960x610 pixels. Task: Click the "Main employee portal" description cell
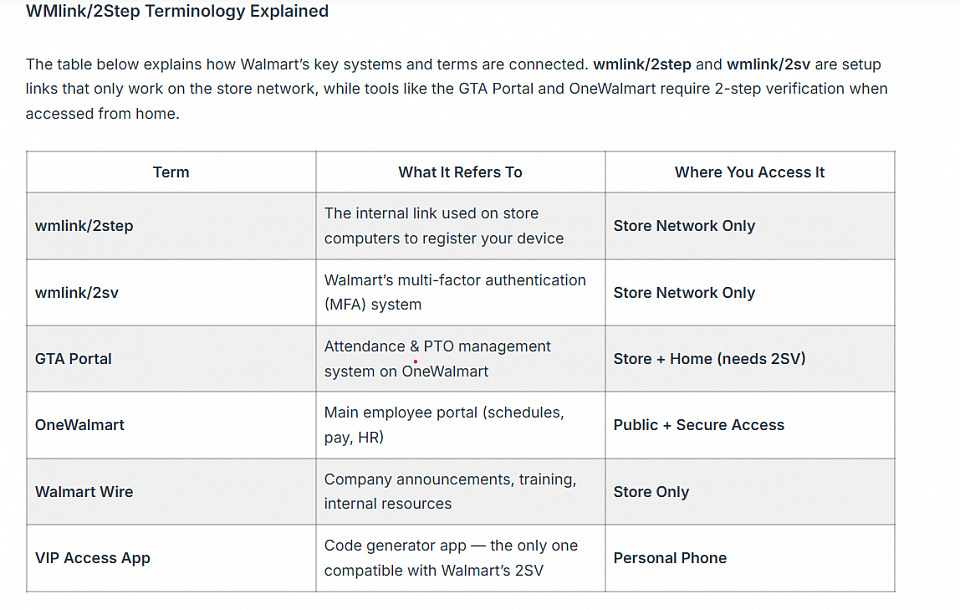[444, 425]
